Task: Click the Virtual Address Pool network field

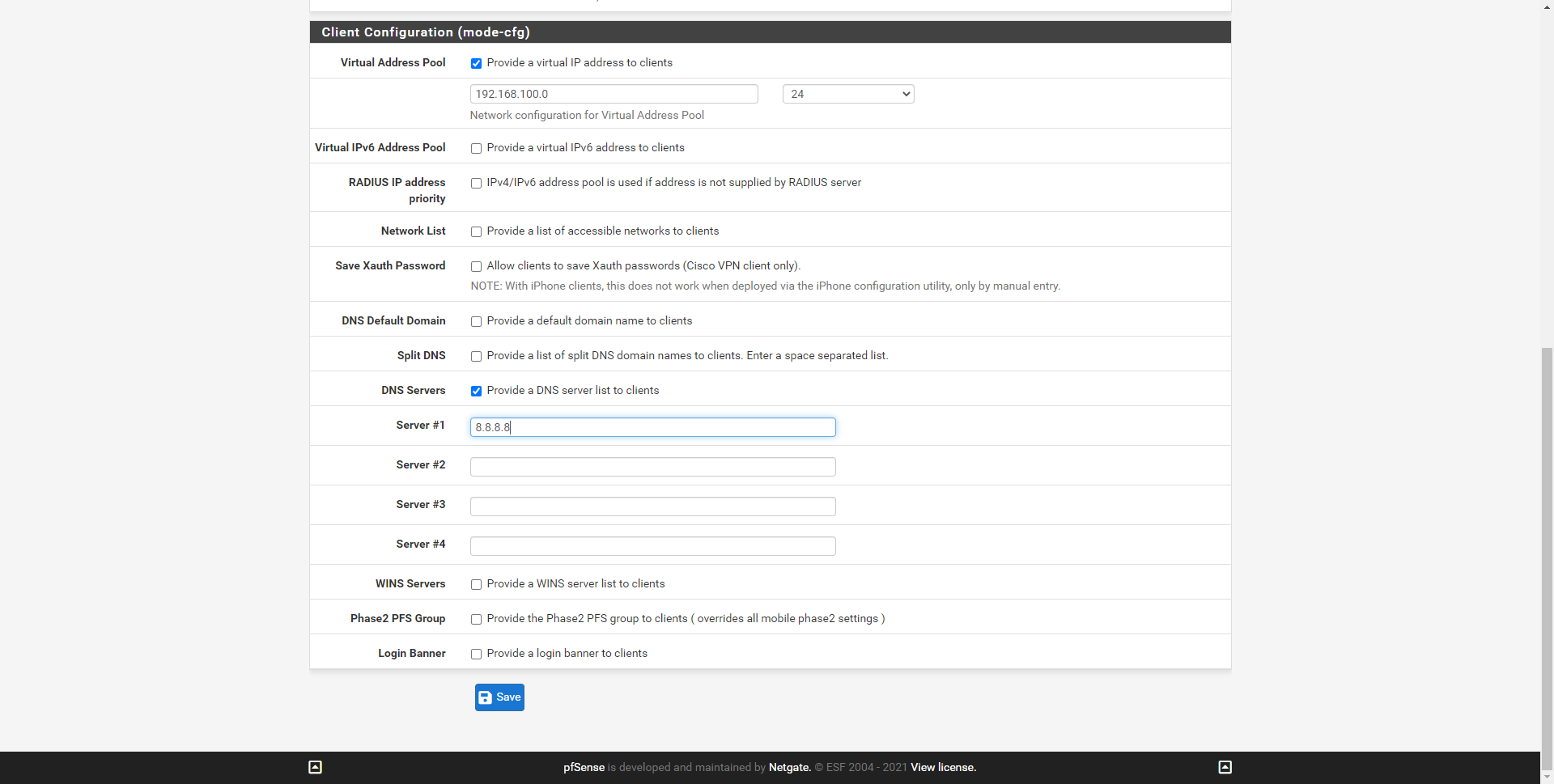Action: [x=614, y=94]
